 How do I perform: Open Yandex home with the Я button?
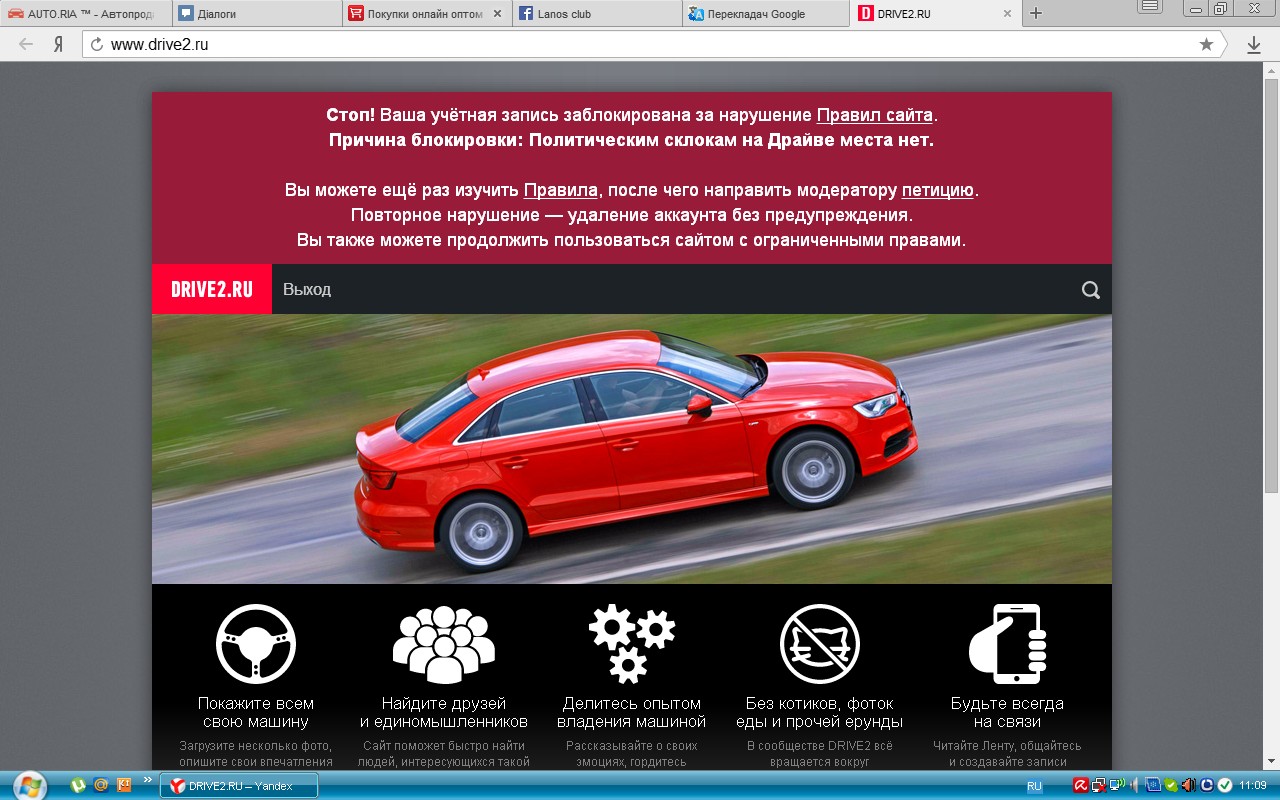click(x=59, y=44)
